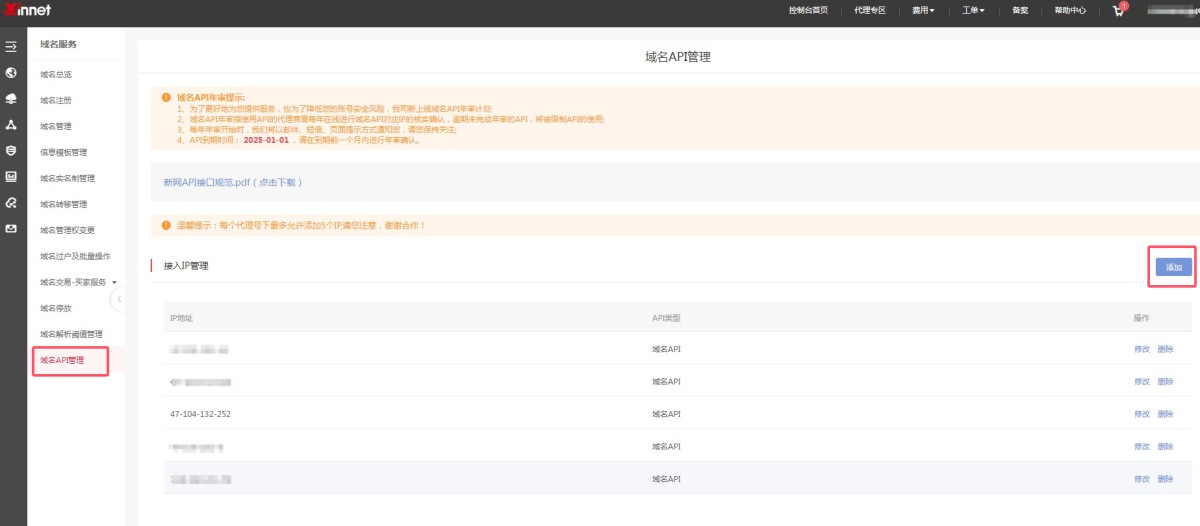Click the 添加 button
Viewport: 1200px width, 526px height.
(x=1173, y=267)
